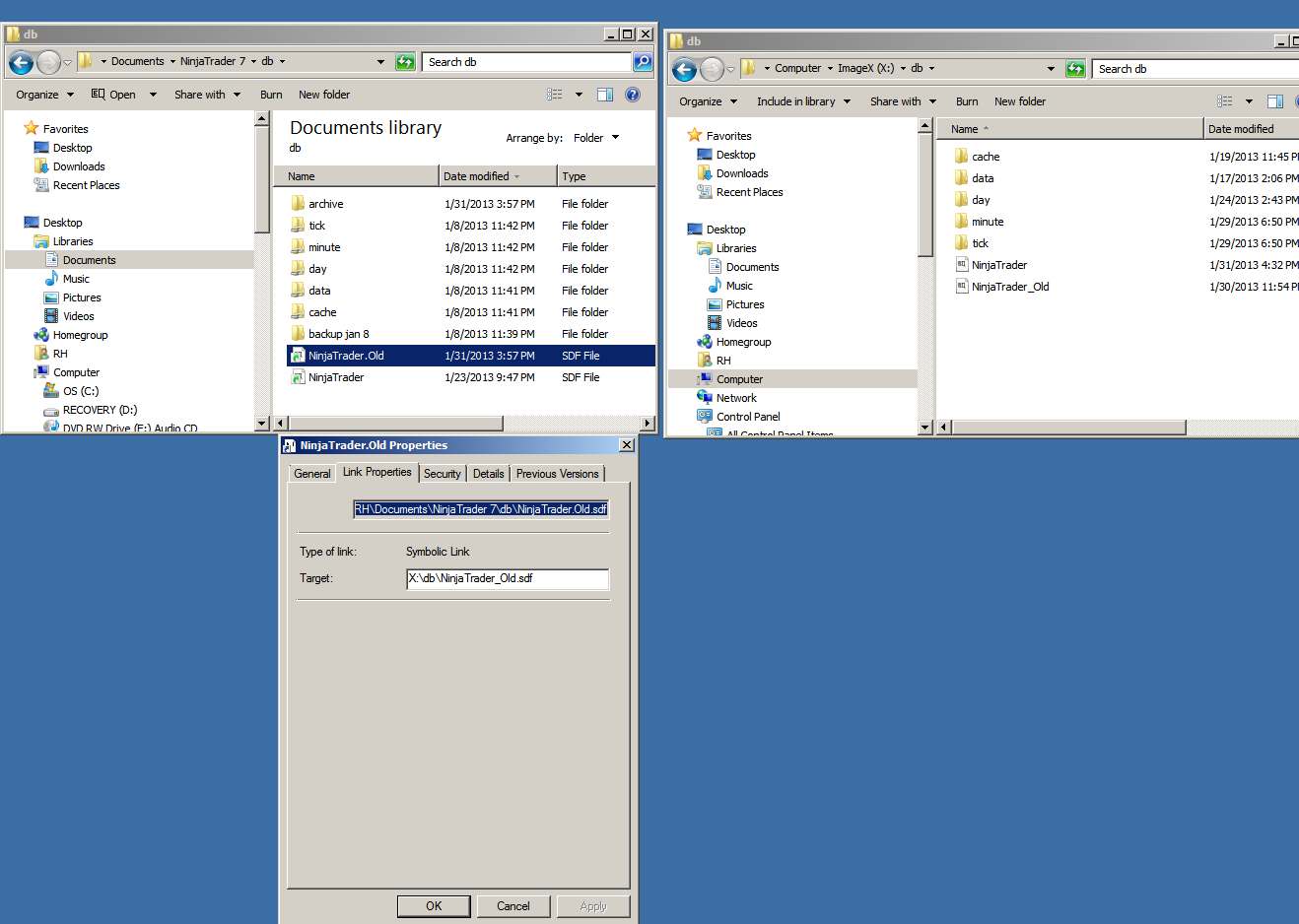Toggle preview pane icon in right window
Image resolution: width=1299 pixels, height=924 pixels.
1274,101
